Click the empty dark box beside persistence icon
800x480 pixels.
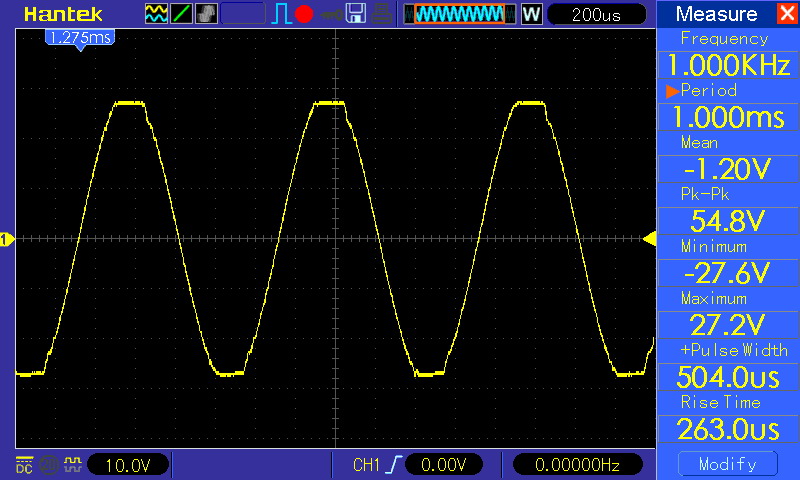coord(243,14)
